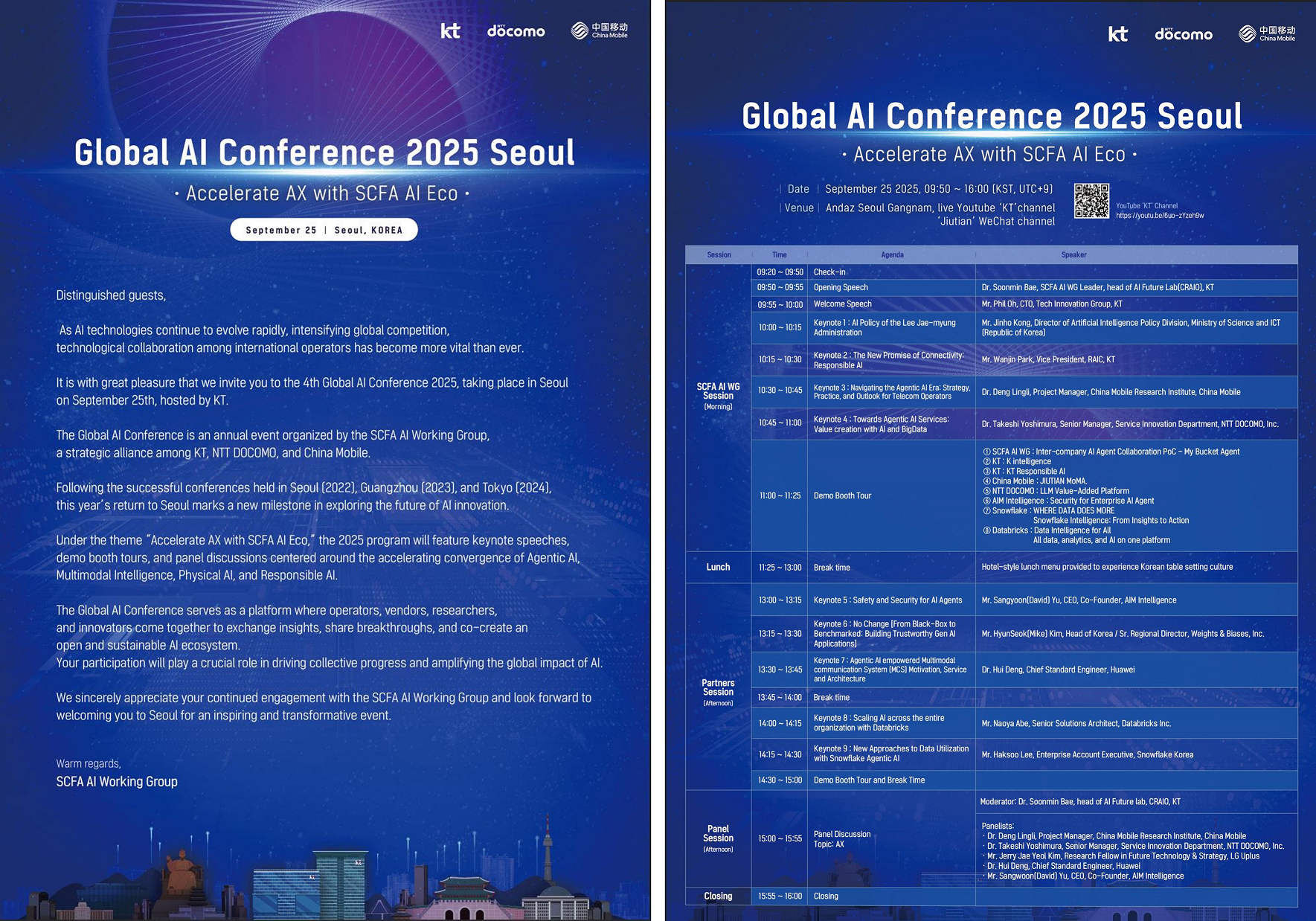Viewport: 1316px width, 921px height.
Task: Click demo item "NTT DOCOMO : LLM Value-Added Platform"
Action: pyautogui.click(x=1056, y=491)
